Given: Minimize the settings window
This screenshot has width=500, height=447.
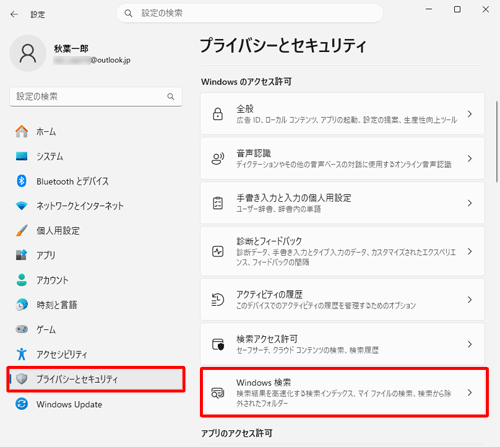Looking at the screenshot, I should tap(429, 9).
